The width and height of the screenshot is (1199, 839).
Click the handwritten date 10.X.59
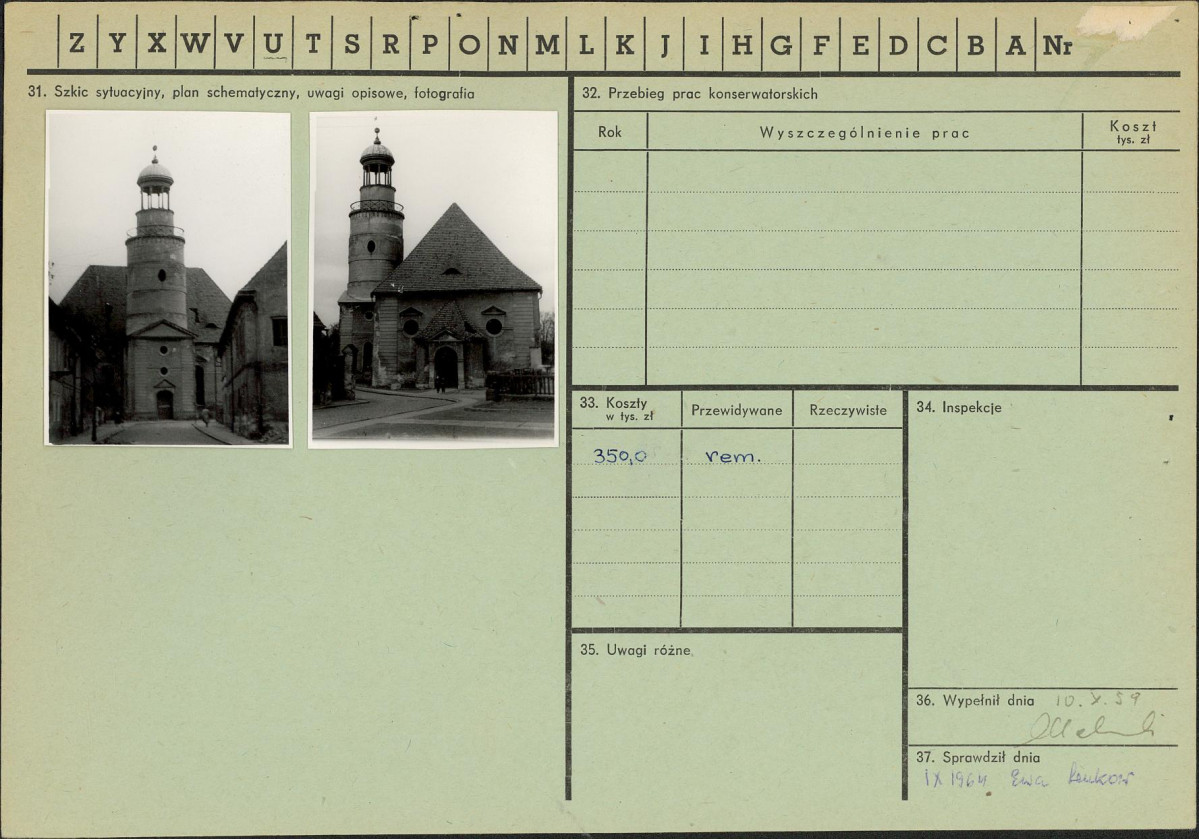(1098, 699)
